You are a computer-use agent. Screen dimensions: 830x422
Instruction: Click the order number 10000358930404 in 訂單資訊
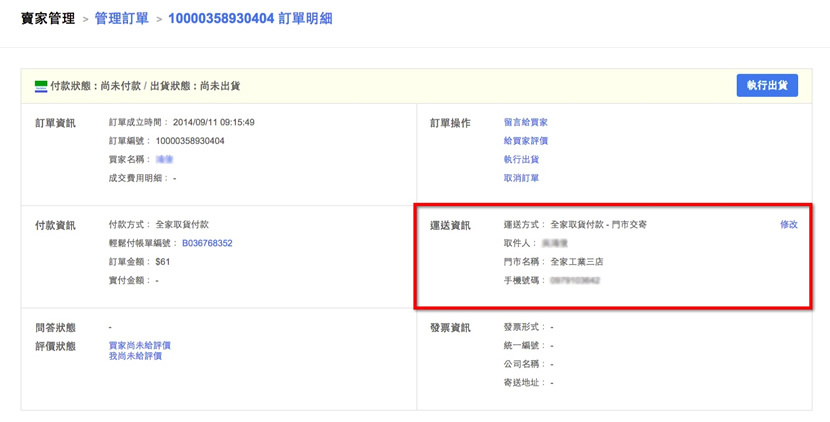pyautogui.click(x=190, y=141)
